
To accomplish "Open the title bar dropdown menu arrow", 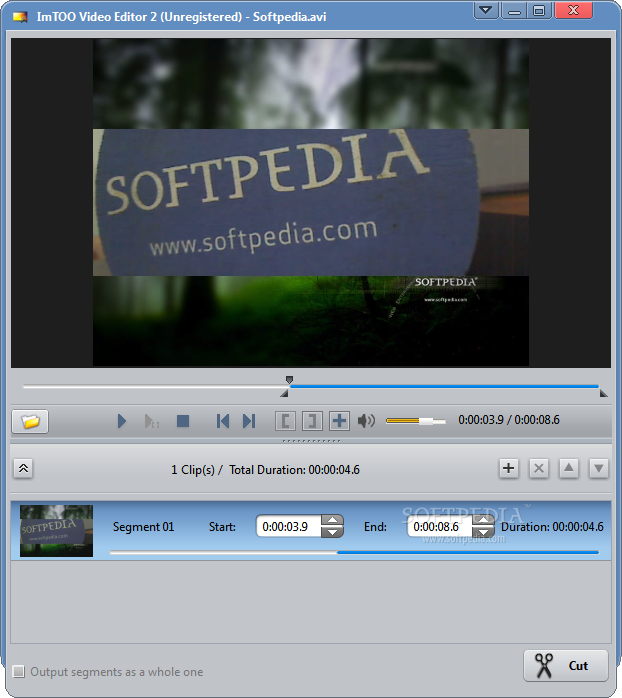I will tap(486, 10).
